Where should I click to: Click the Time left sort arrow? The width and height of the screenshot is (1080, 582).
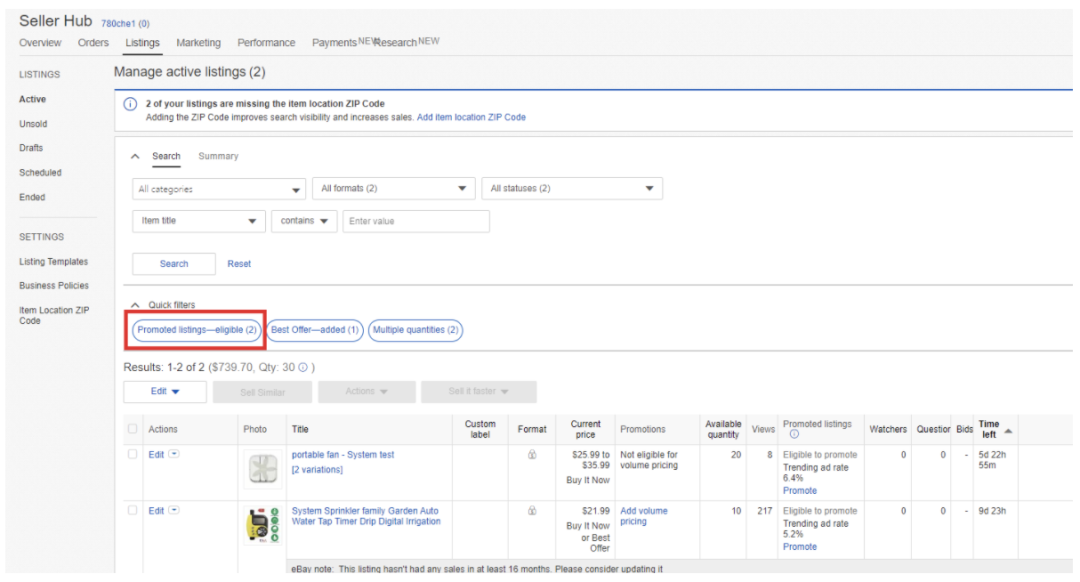coord(1008,431)
